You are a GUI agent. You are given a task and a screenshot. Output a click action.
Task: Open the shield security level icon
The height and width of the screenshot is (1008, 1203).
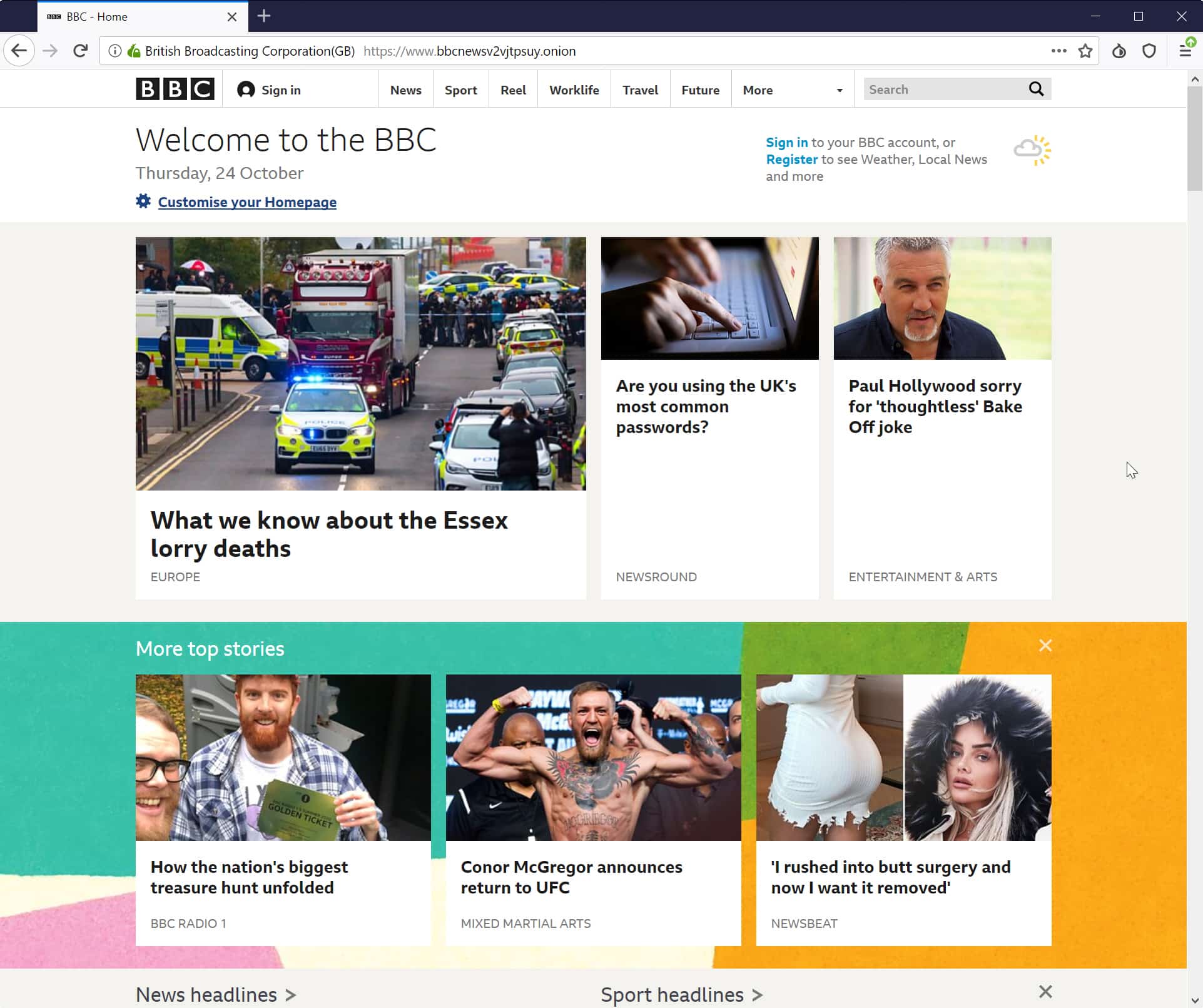[1149, 51]
